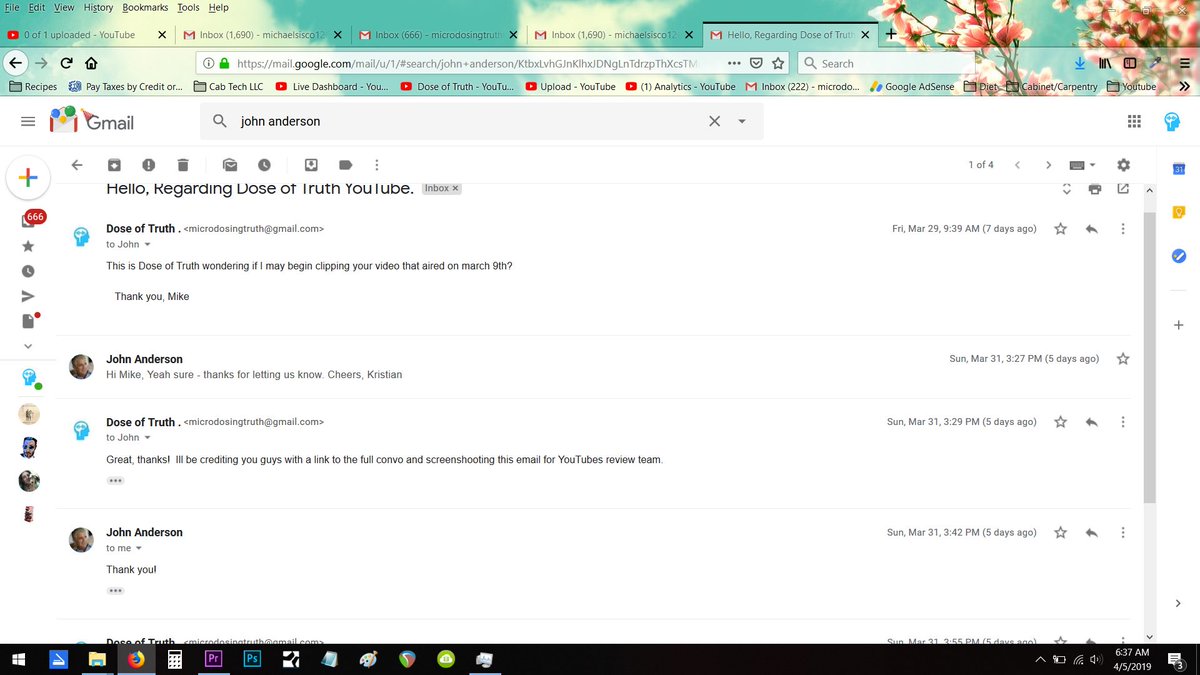
Task: Snooze this conversation
Action: tap(264, 164)
